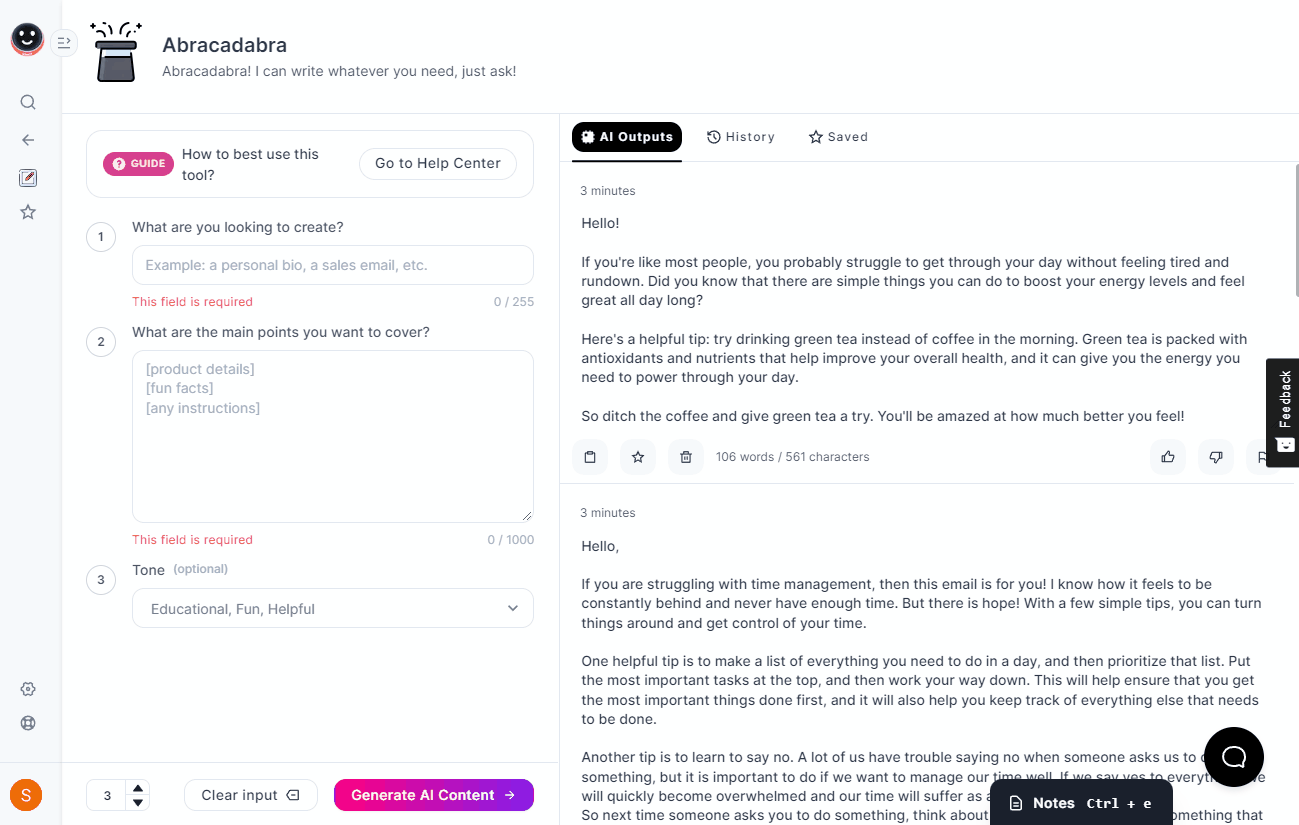Give thumbs down to the first output
The width and height of the screenshot is (1299, 825).
[x=1216, y=457]
